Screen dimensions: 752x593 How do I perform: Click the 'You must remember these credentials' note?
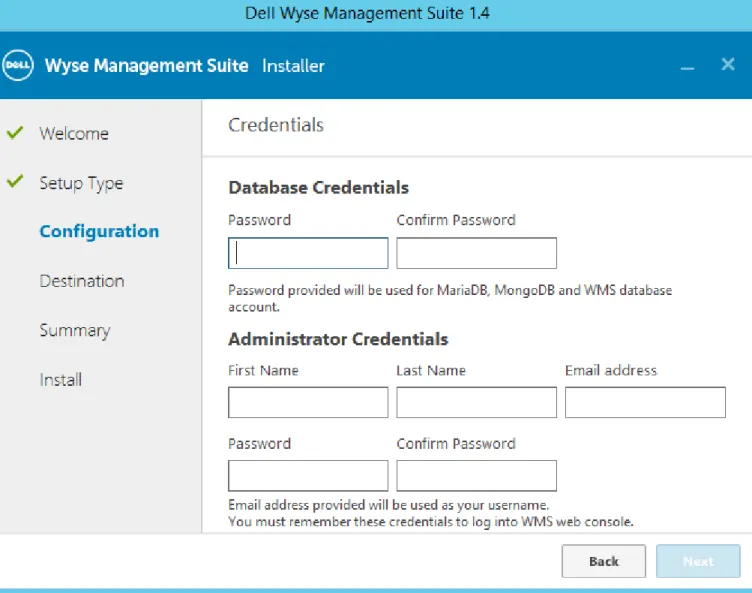431,522
